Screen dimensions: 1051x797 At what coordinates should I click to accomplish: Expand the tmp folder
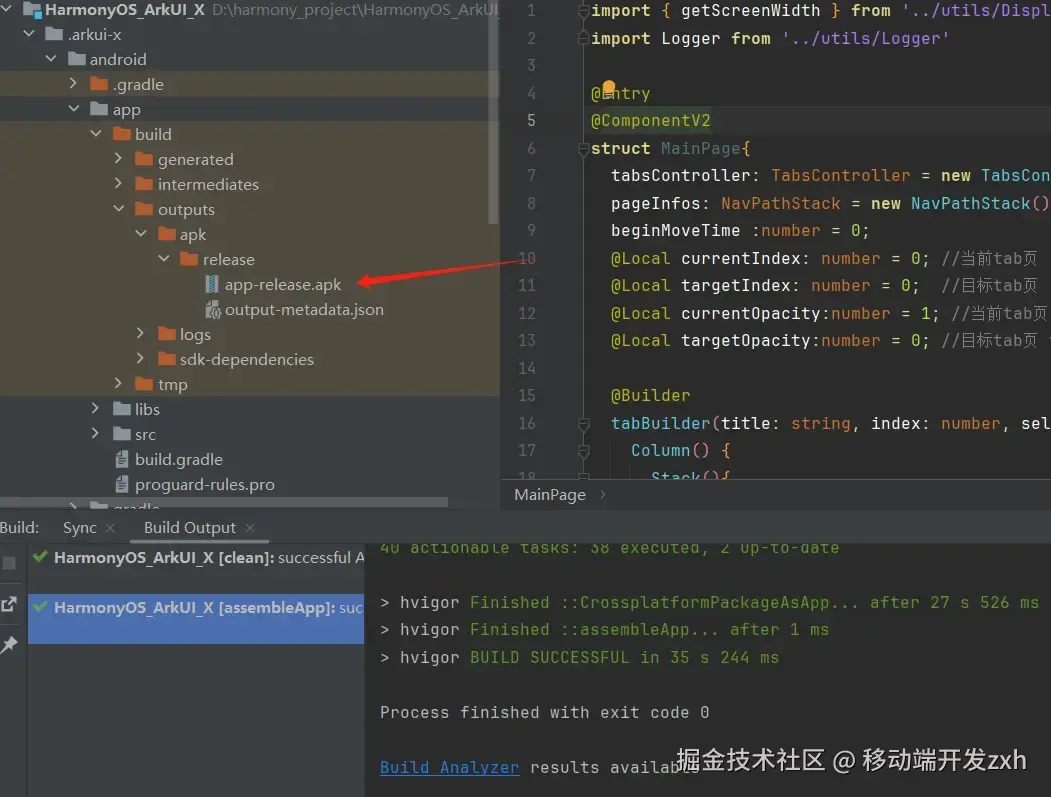pos(118,383)
